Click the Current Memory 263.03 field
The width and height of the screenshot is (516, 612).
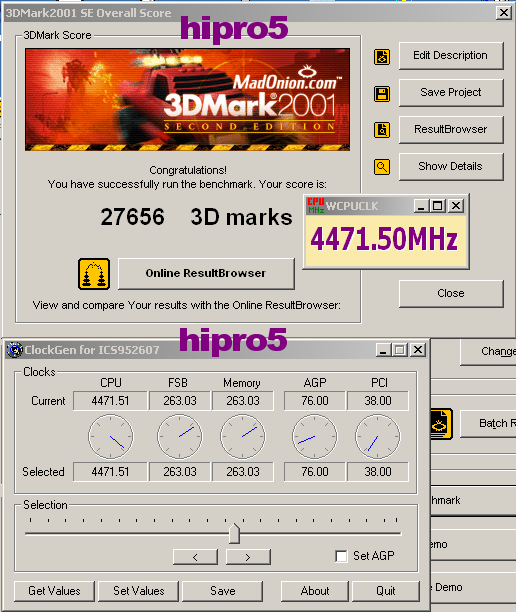tap(243, 401)
